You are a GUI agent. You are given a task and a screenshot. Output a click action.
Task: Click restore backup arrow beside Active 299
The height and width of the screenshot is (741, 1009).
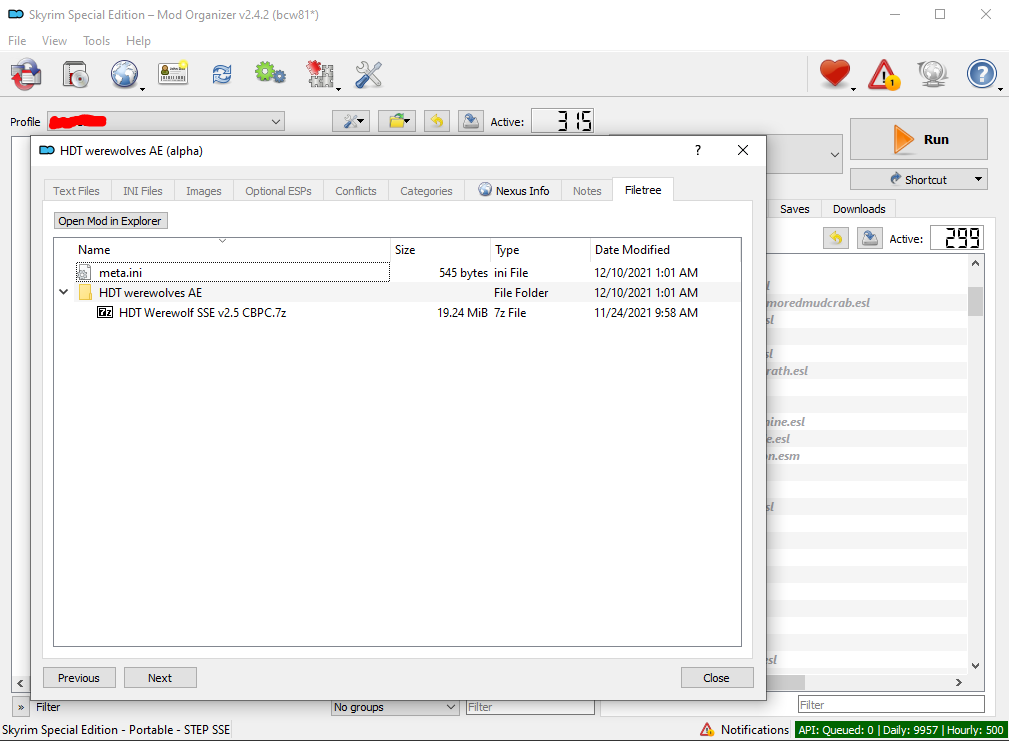pyautogui.click(x=836, y=238)
